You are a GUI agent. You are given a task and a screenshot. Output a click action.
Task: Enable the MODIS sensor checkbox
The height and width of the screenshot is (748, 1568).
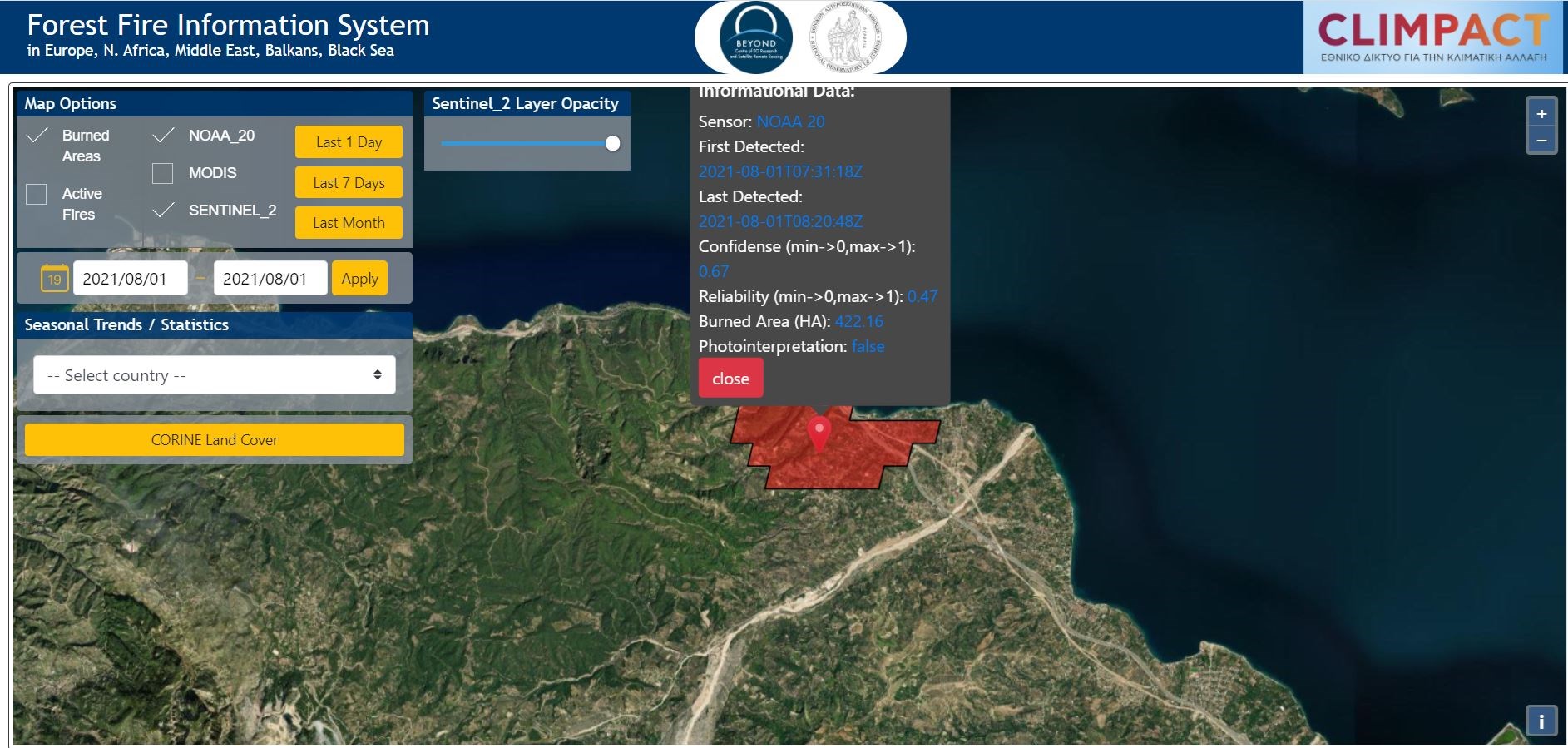click(x=163, y=173)
